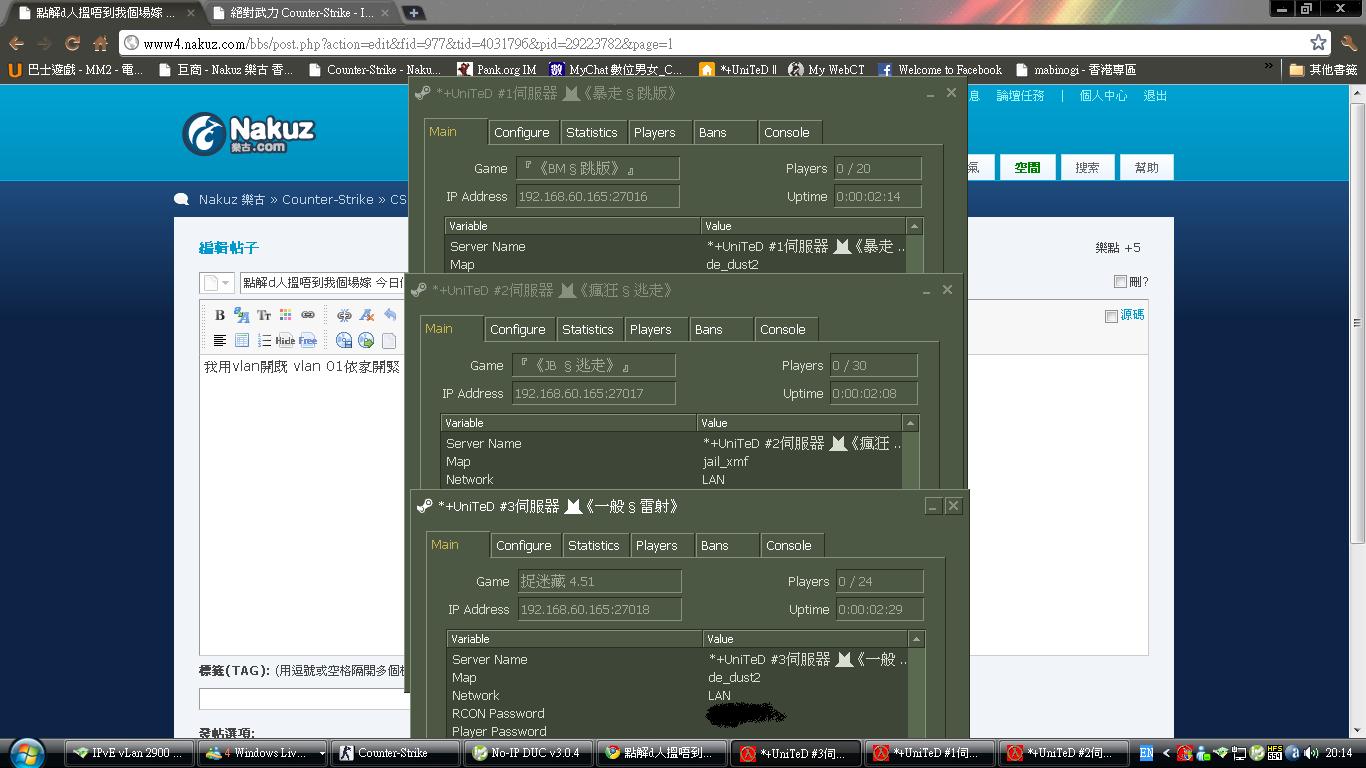This screenshot has width=1366, height=768.
Task: Open the 其他書籤 bookmarks folder
Action: point(1323,70)
